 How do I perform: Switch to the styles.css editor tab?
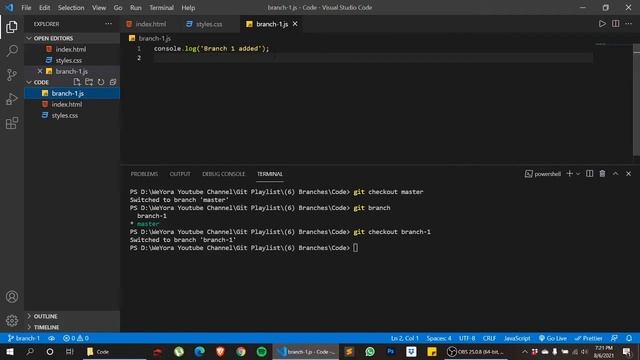pyautogui.click(x=209, y=24)
